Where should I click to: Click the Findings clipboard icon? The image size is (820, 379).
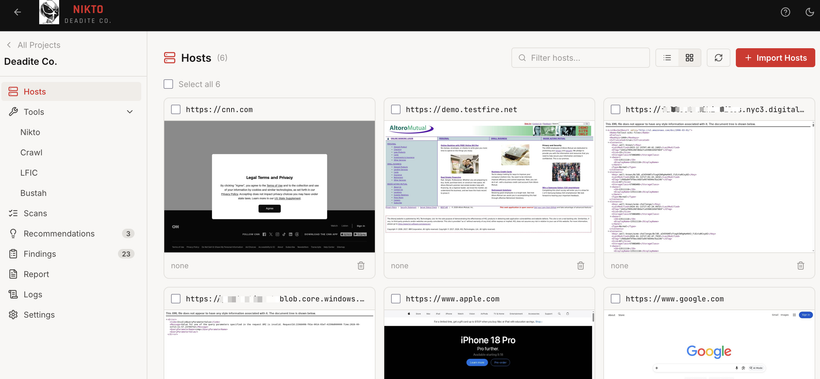click(14, 254)
